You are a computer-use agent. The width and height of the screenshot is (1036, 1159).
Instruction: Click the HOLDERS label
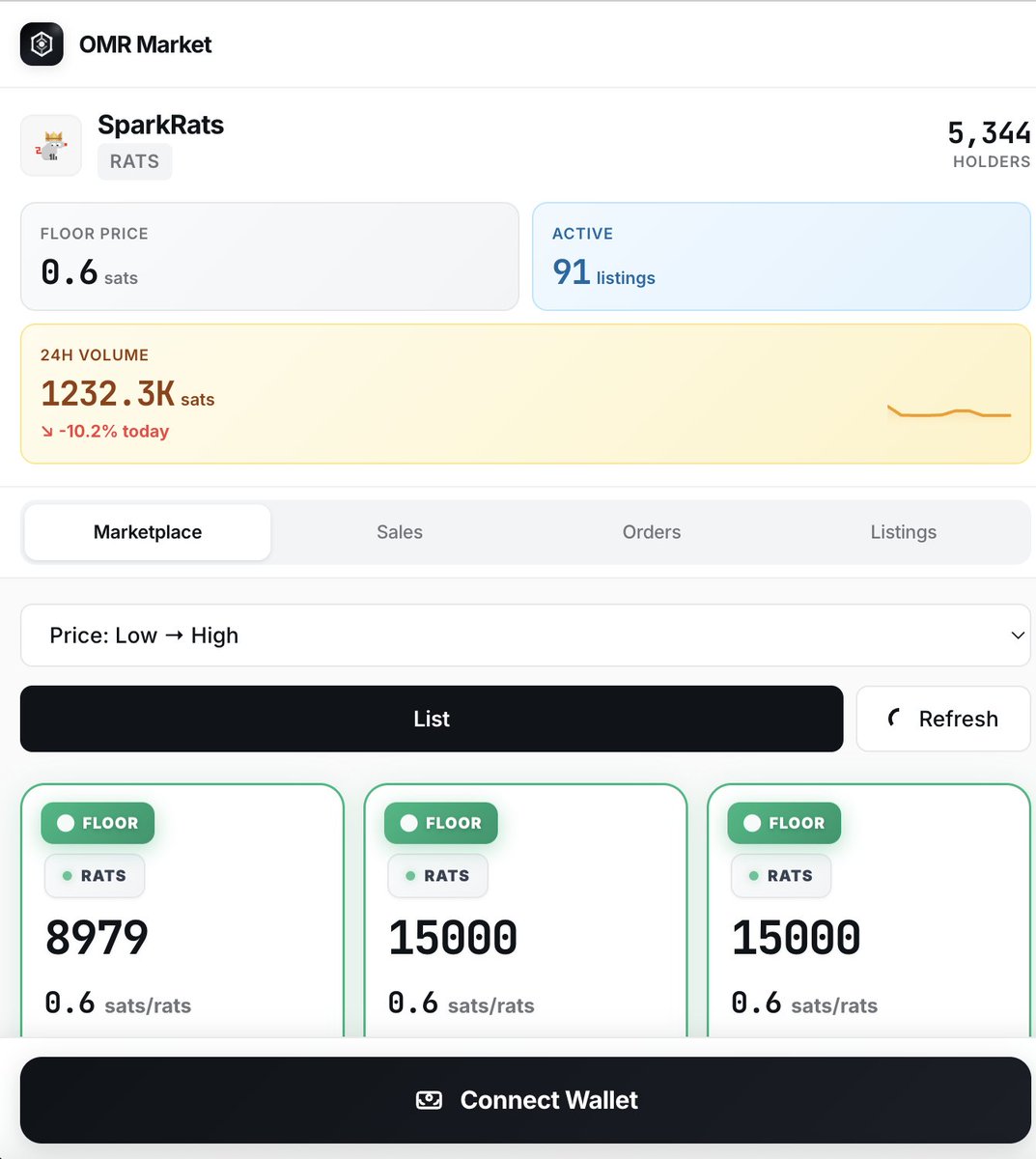(x=992, y=162)
